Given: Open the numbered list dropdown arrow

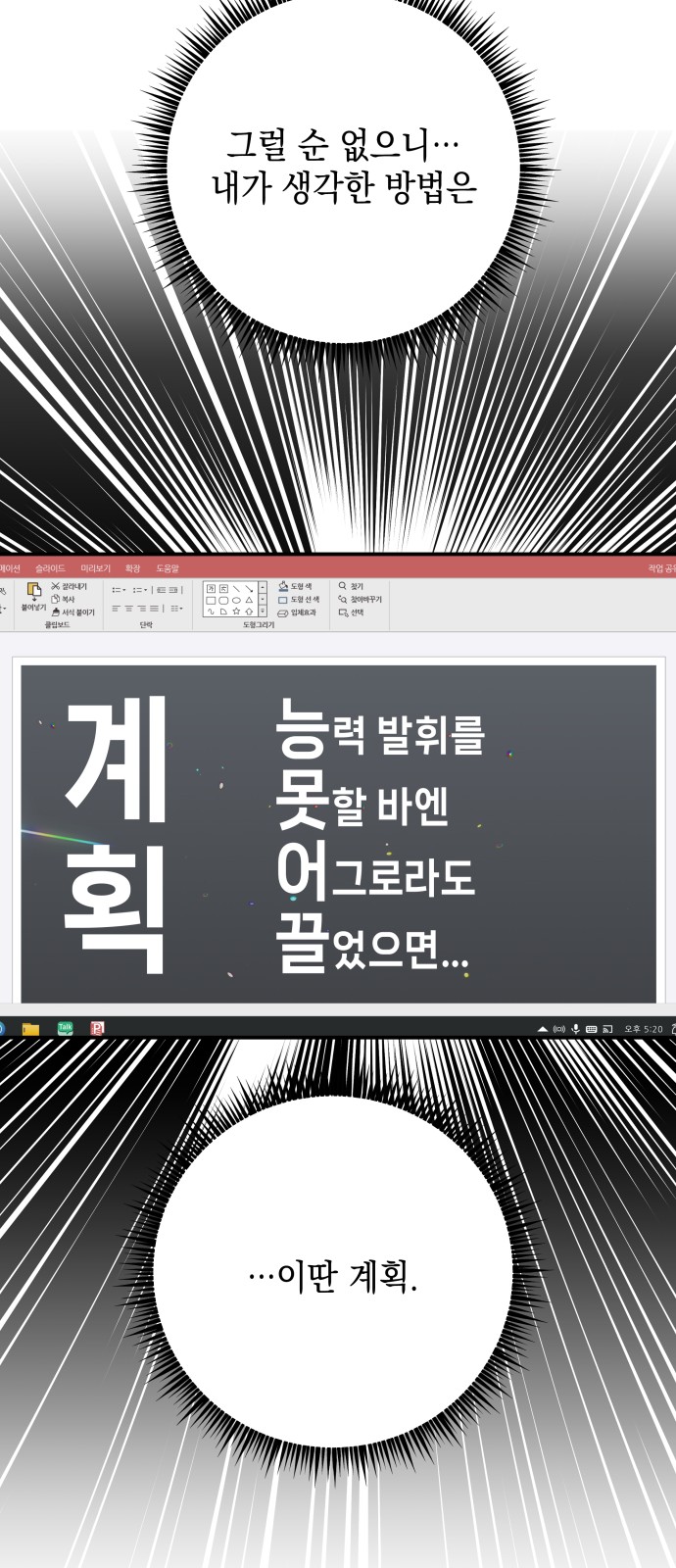Looking at the screenshot, I should (x=146, y=590).
